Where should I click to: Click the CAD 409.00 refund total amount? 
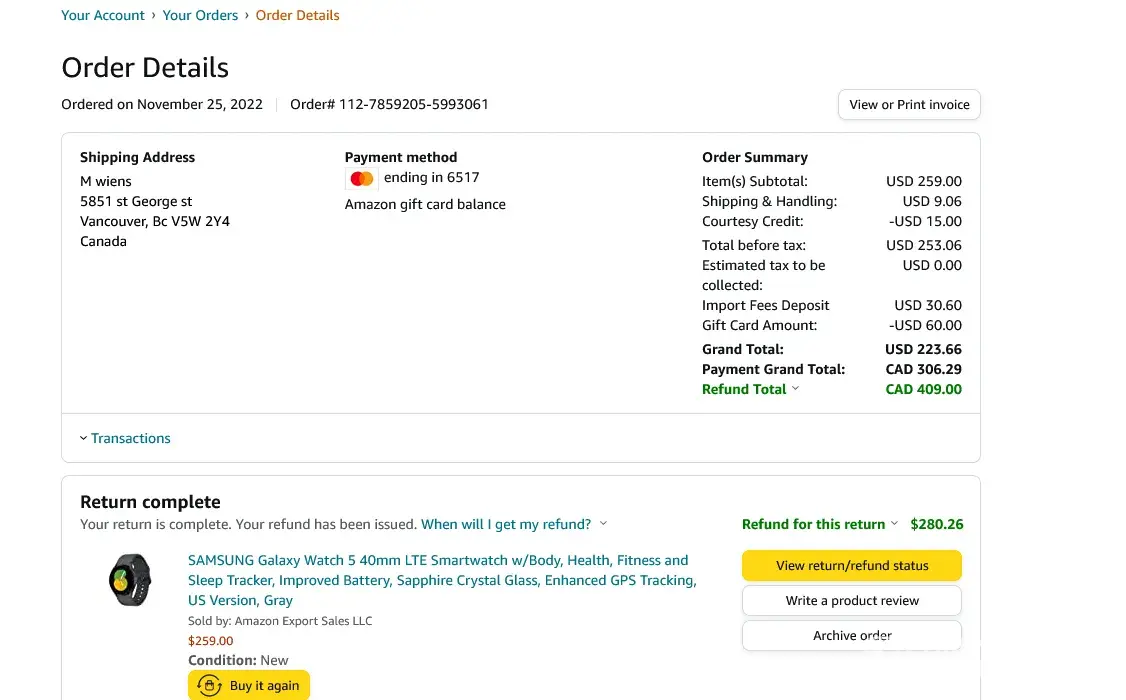pyautogui.click(x=923, y=389)
